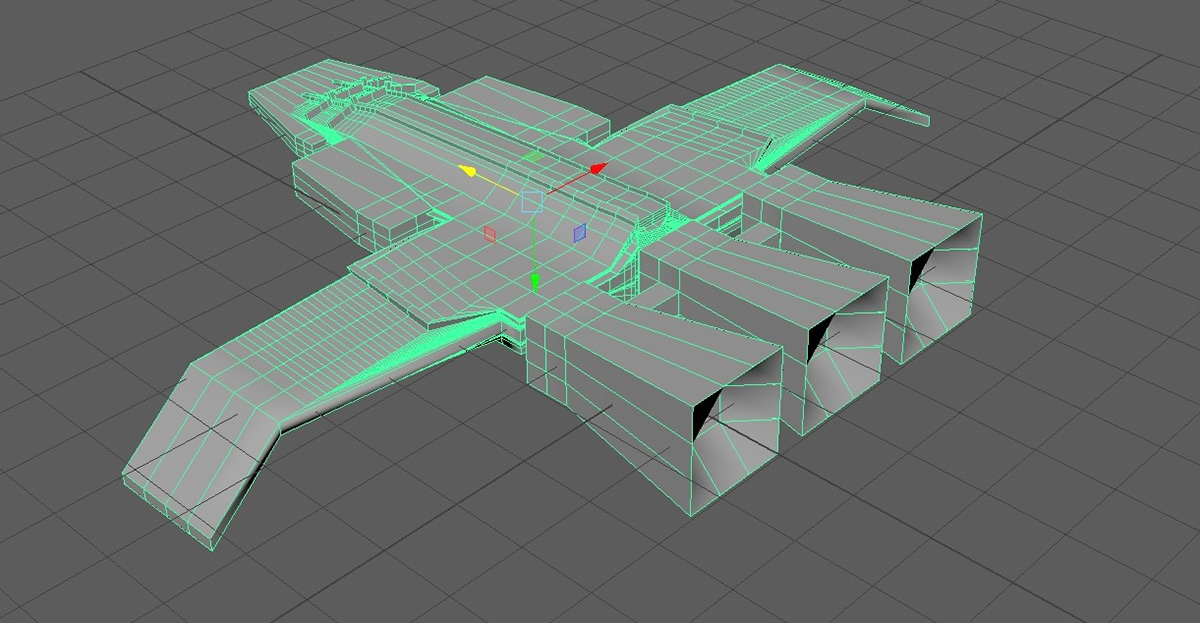The height and width of the screenshot is (623, 1200).
Task: Click the small red plane handle square
Action: pos(490,233)
